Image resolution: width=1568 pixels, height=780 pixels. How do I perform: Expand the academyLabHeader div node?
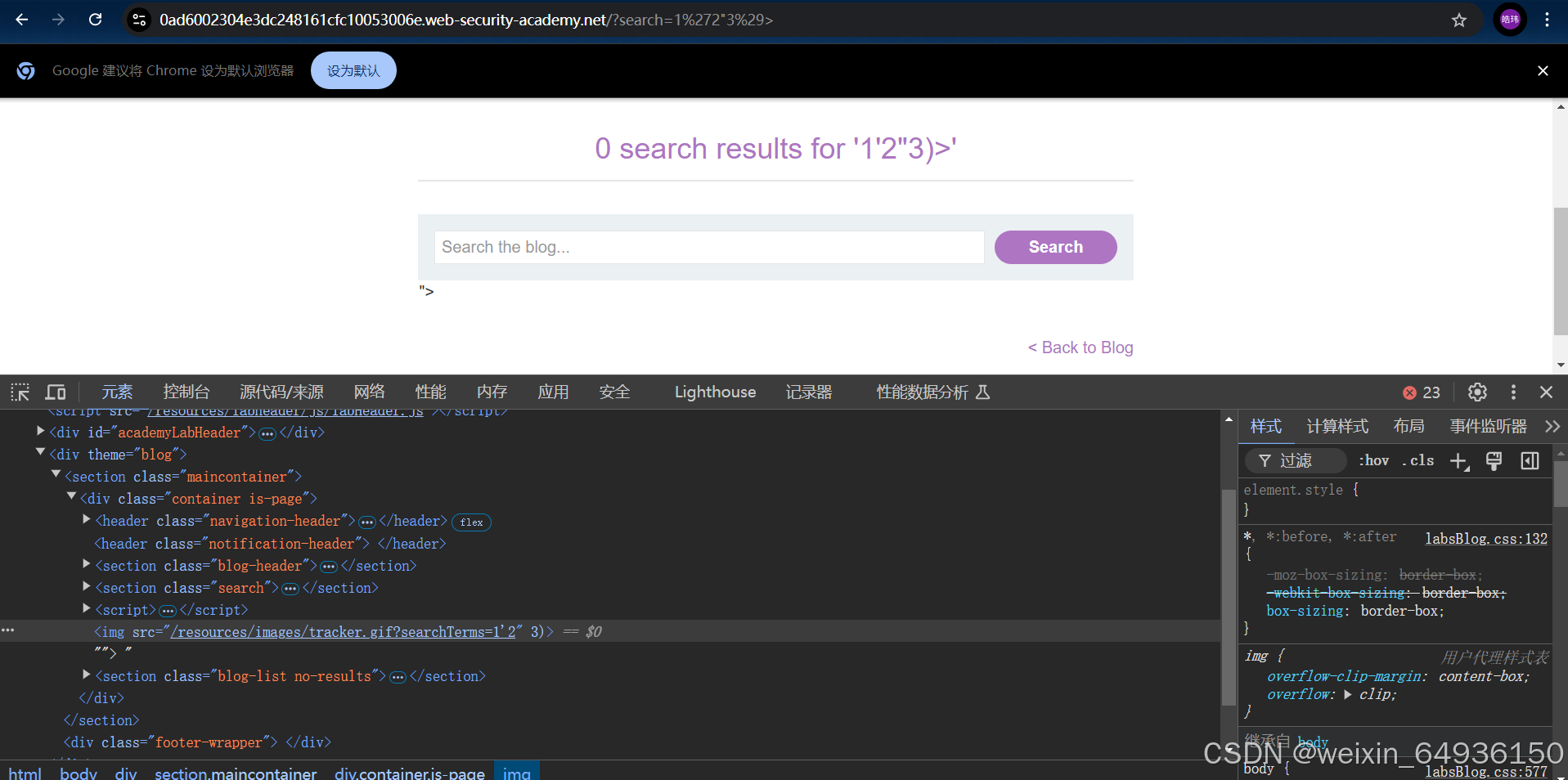(40, 431)
